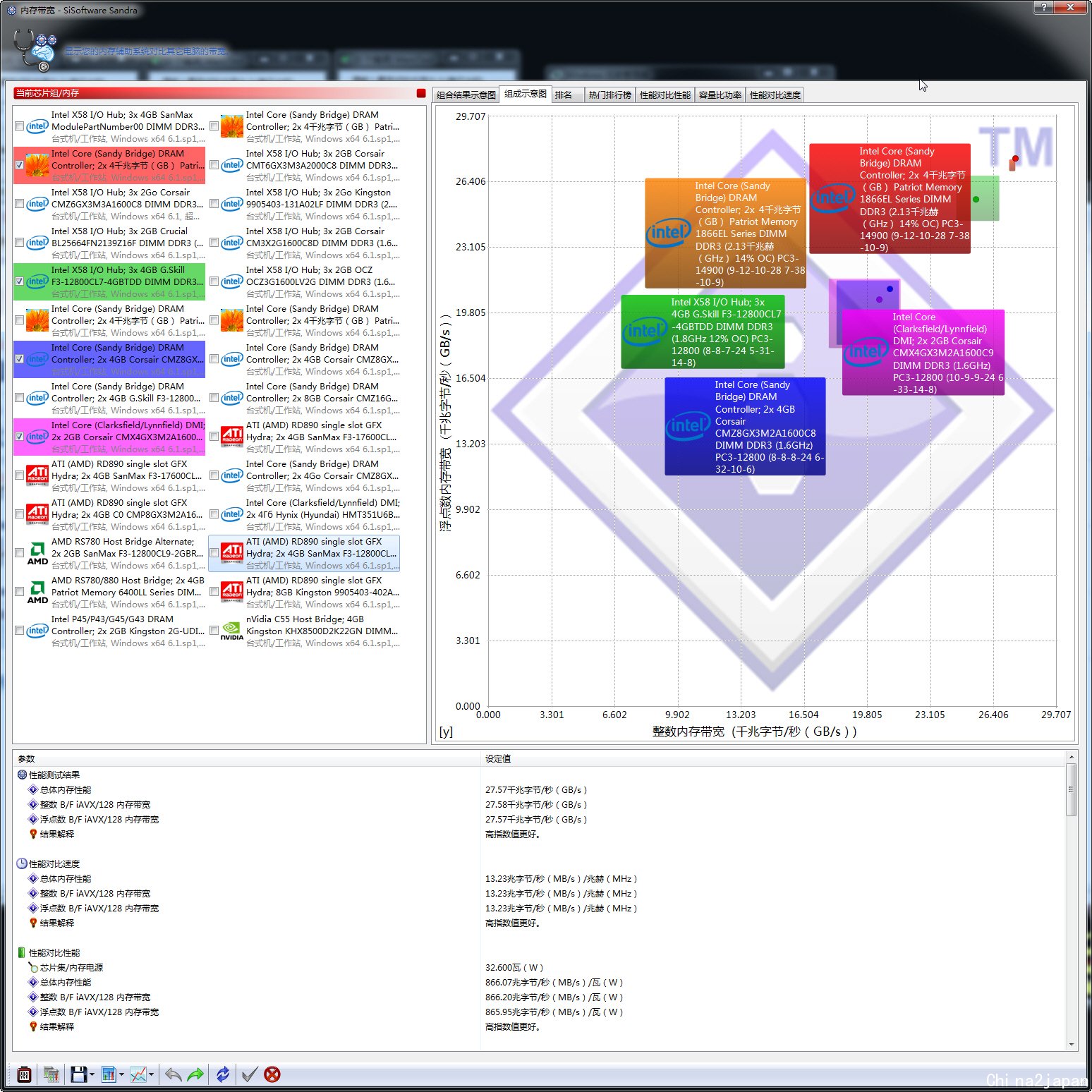The height and width of the screenshot is (1092, 1092).
Task: Select the 性能测试结果 tree group
Action: coord(54,775)
